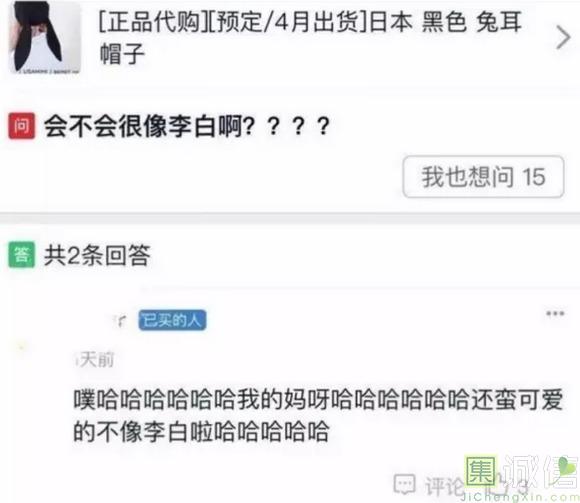Open the three-dot more options menu
The height and width of the screenshot is (503, 580).
[555, 314]
